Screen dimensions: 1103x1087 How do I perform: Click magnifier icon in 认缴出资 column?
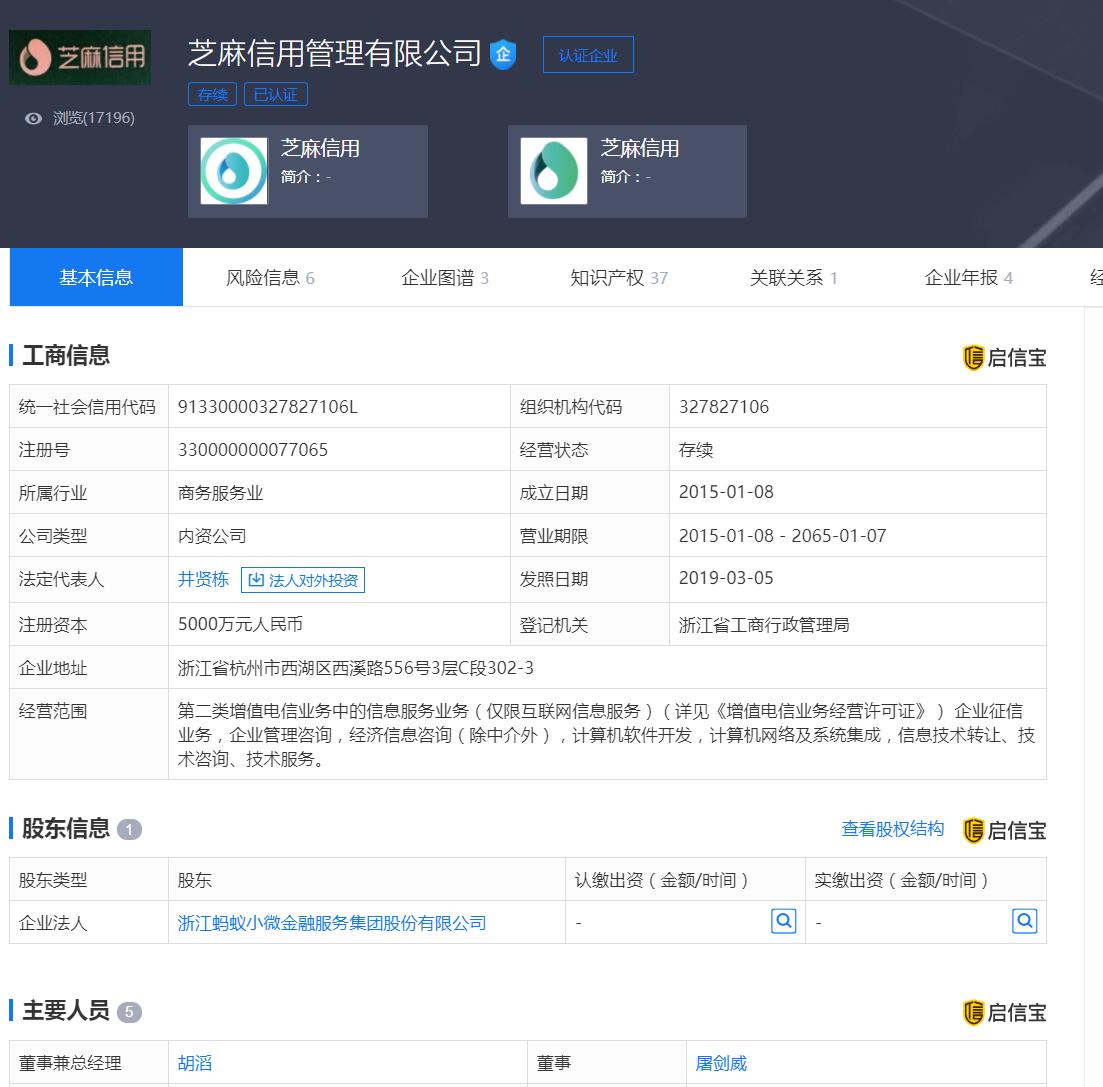tap(784, 921)
